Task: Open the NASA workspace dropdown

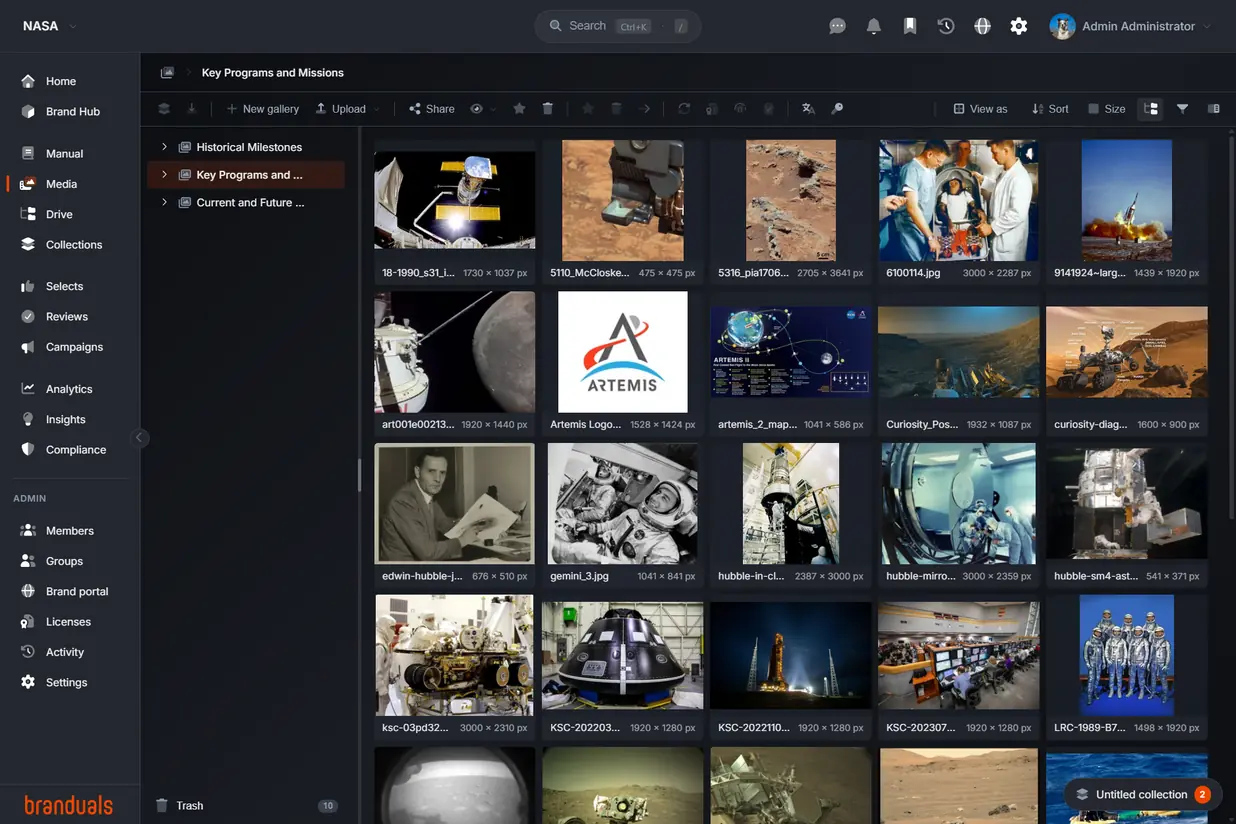Action: click(x=50, y=26)
